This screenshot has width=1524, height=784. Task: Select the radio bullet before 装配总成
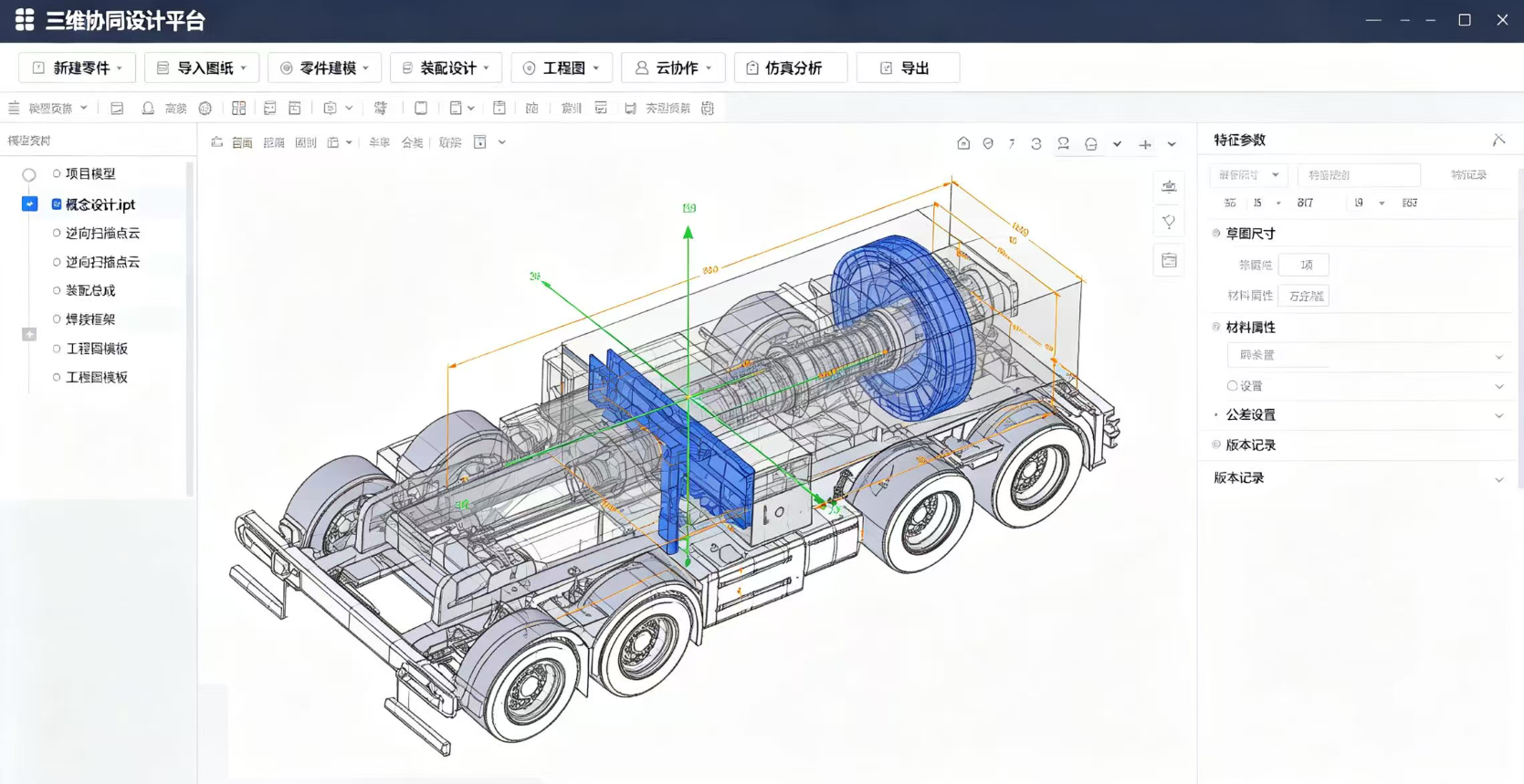click(57, 290)
